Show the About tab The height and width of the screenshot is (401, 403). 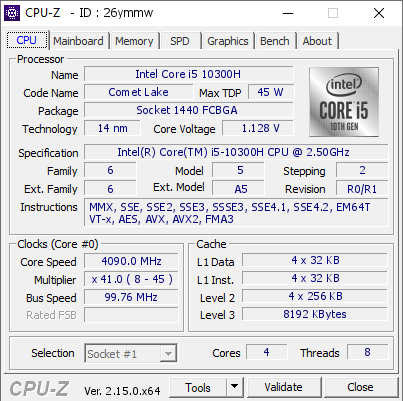tap(317, 41)
